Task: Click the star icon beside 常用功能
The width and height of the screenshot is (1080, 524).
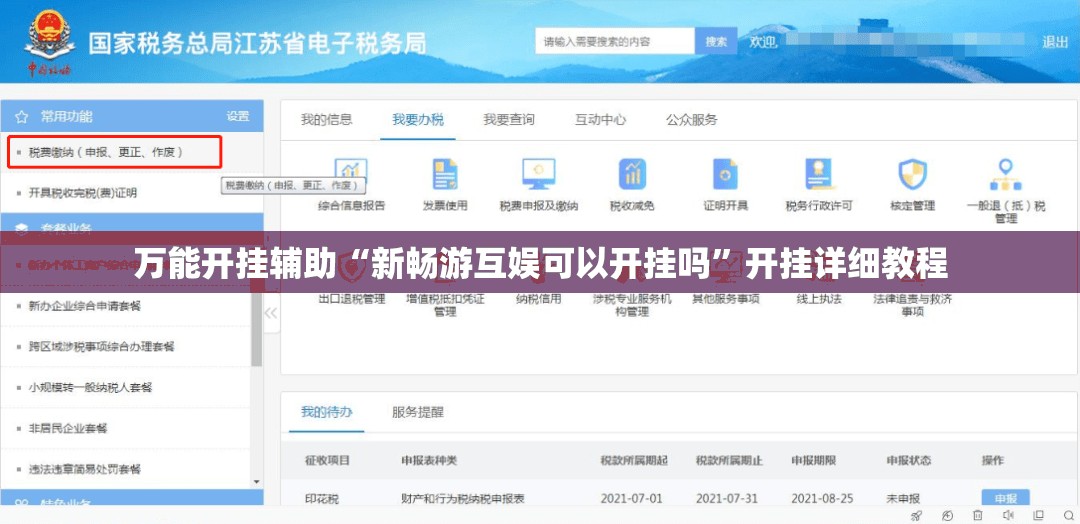Action: coord(21,116)
